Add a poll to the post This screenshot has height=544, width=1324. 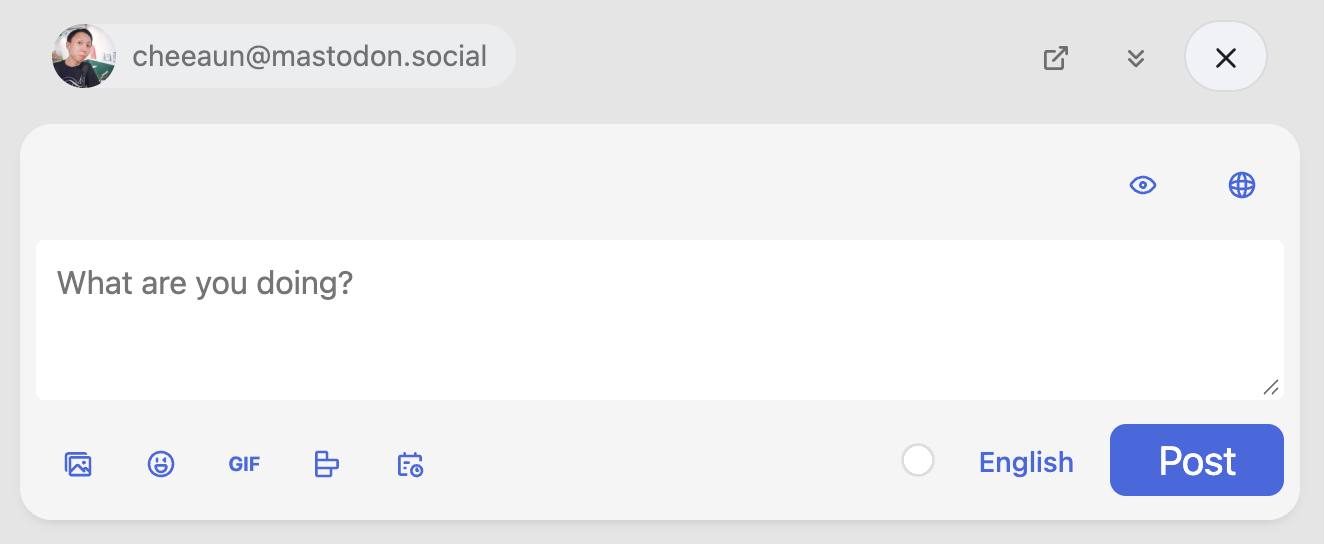pos(327,464)
